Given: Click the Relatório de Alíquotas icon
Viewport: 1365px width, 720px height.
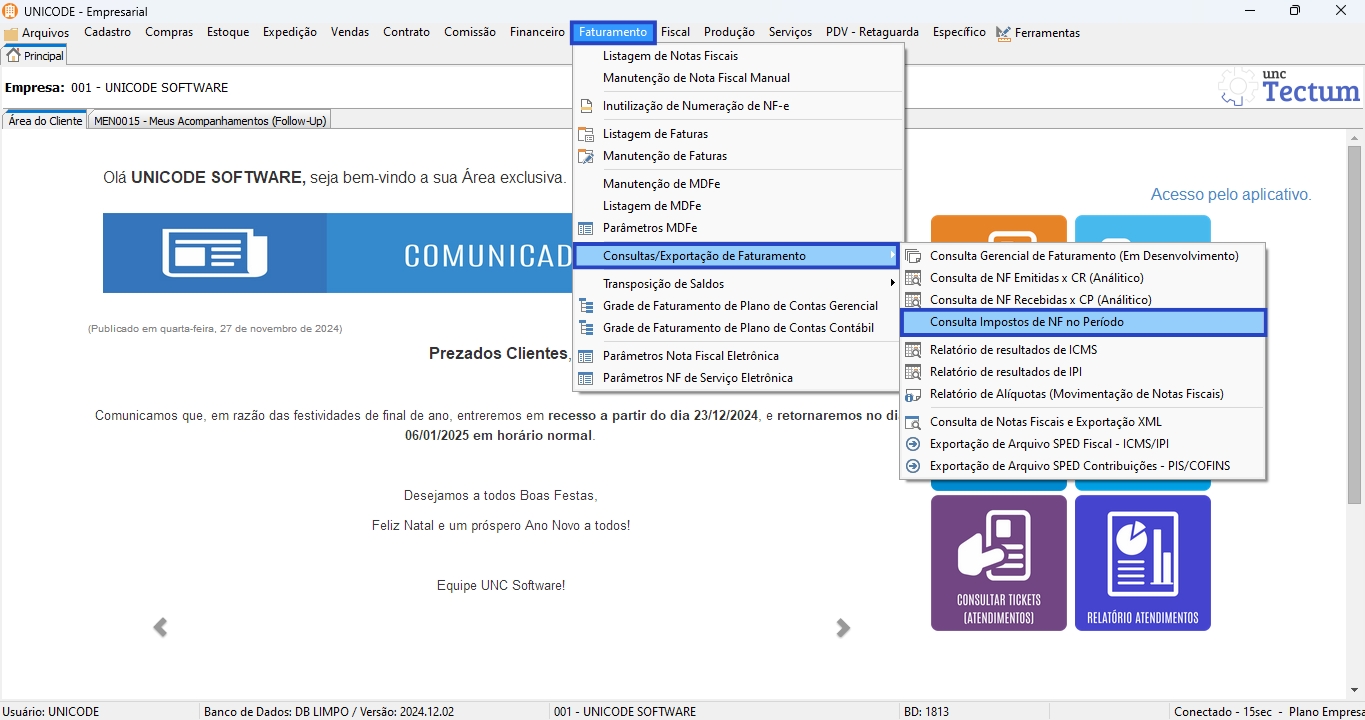Looking at the screenshot, I should [912, 394].
